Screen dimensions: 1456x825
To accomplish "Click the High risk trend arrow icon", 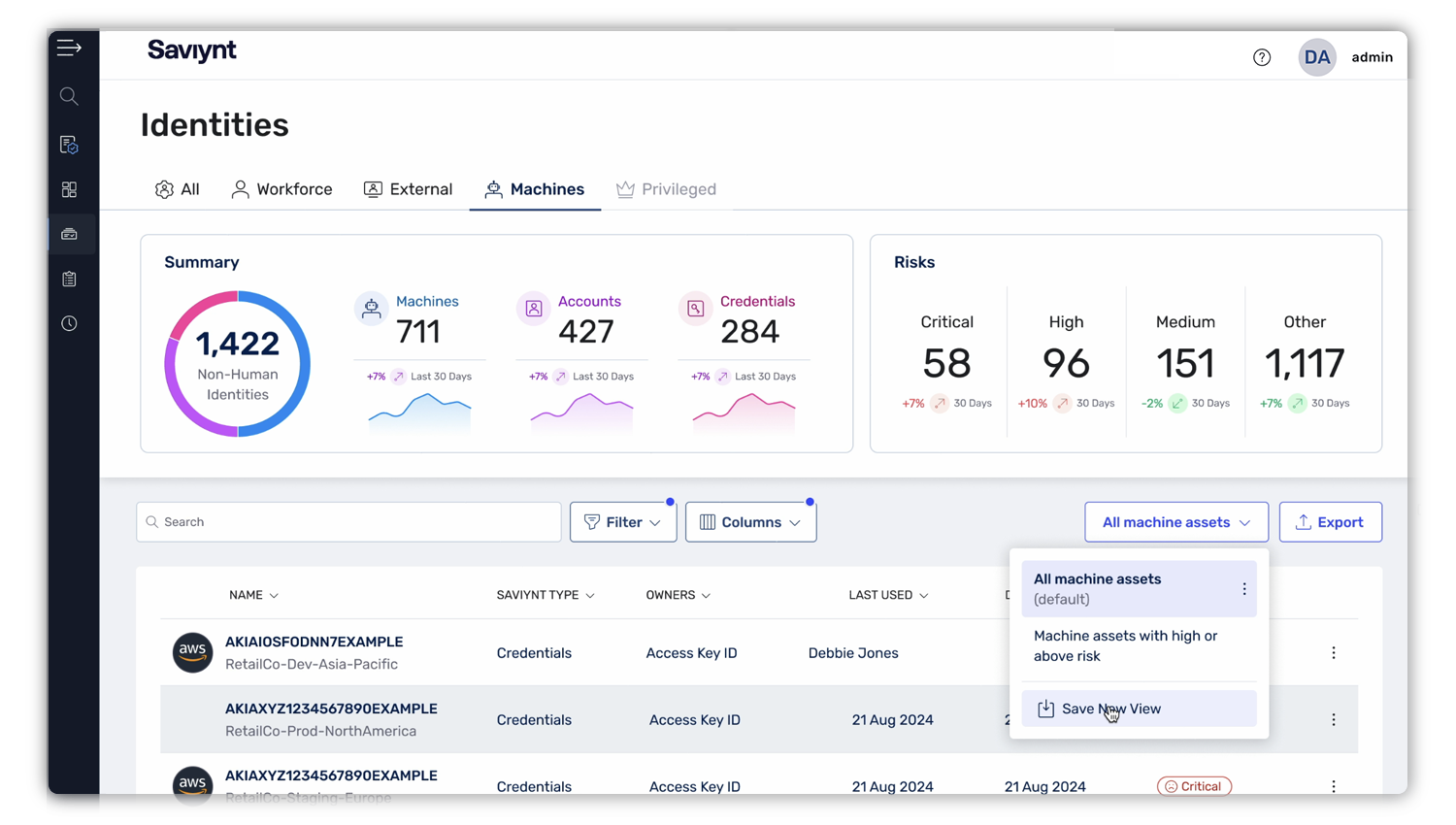I will (1062, 403).
